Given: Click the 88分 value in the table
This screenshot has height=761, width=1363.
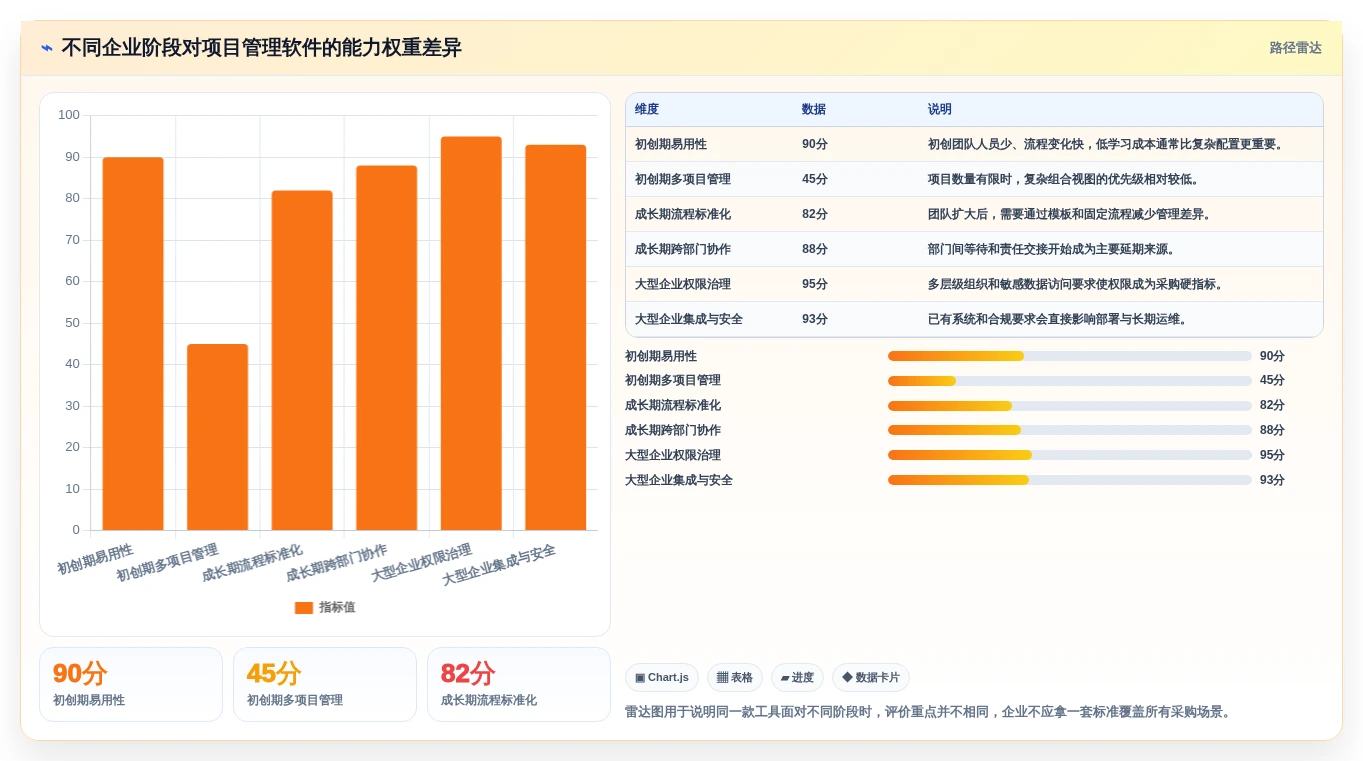Looking at the screenshot, I should point(815,249).
